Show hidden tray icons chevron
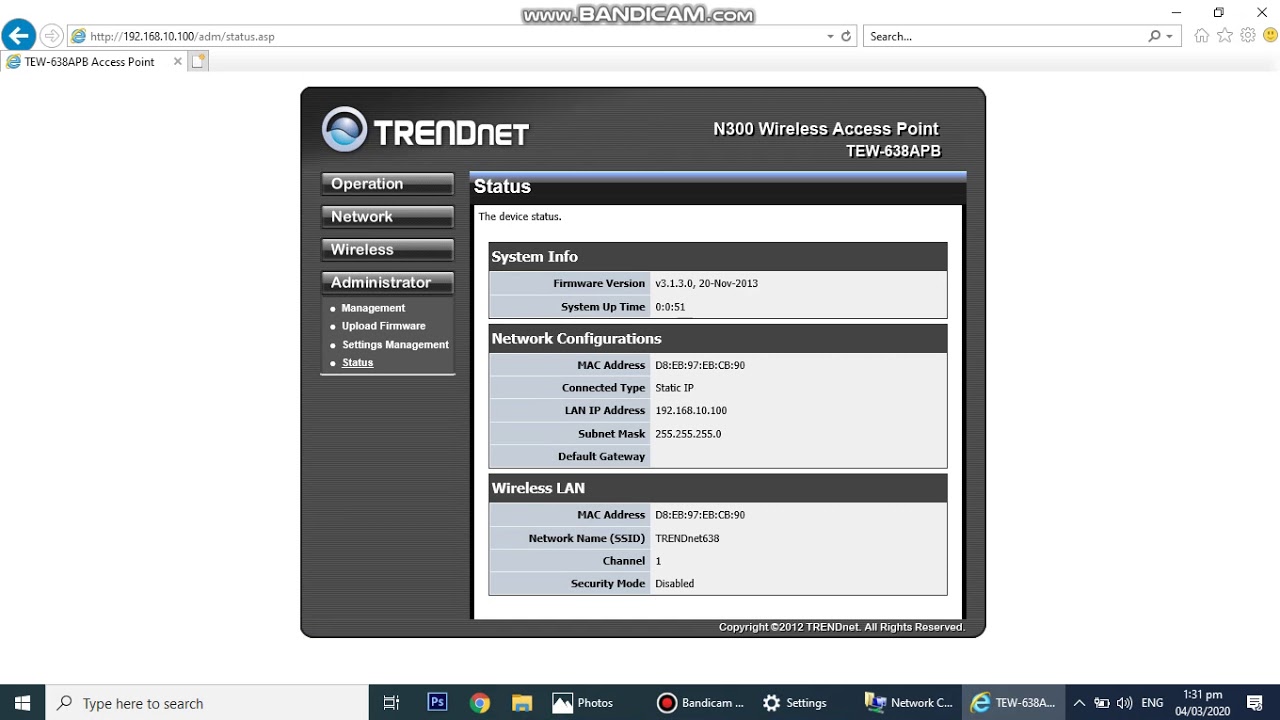The width and height of the screenshot is (1280, 720). [1079, 703]
